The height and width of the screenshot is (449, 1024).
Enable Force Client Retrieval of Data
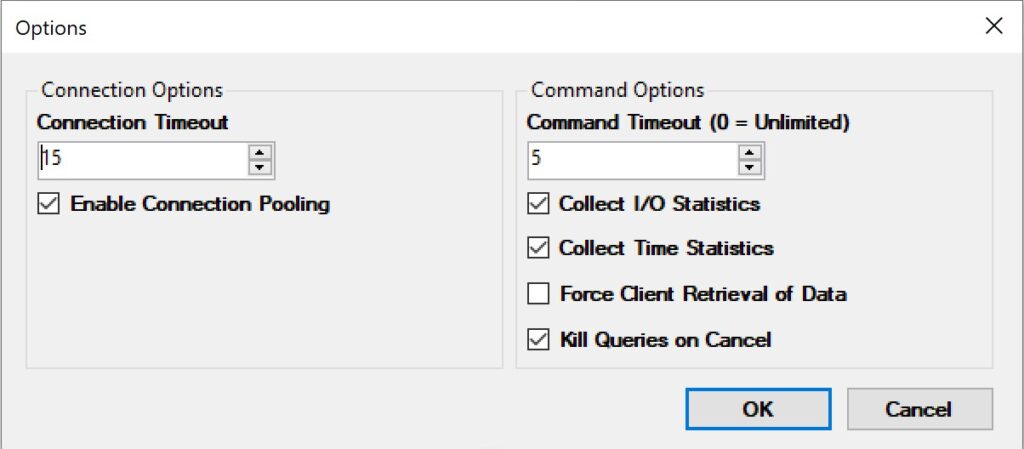[x=538, y=294]
